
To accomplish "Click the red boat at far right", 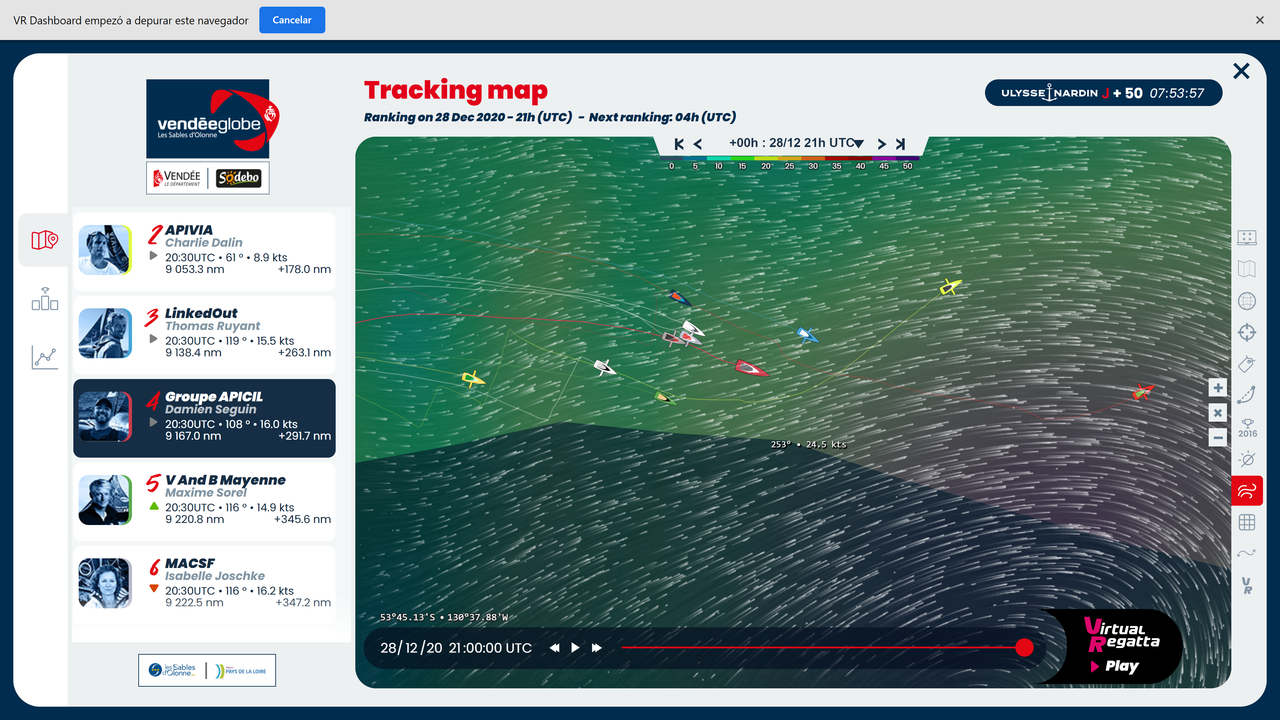I will pos(1142,392).
